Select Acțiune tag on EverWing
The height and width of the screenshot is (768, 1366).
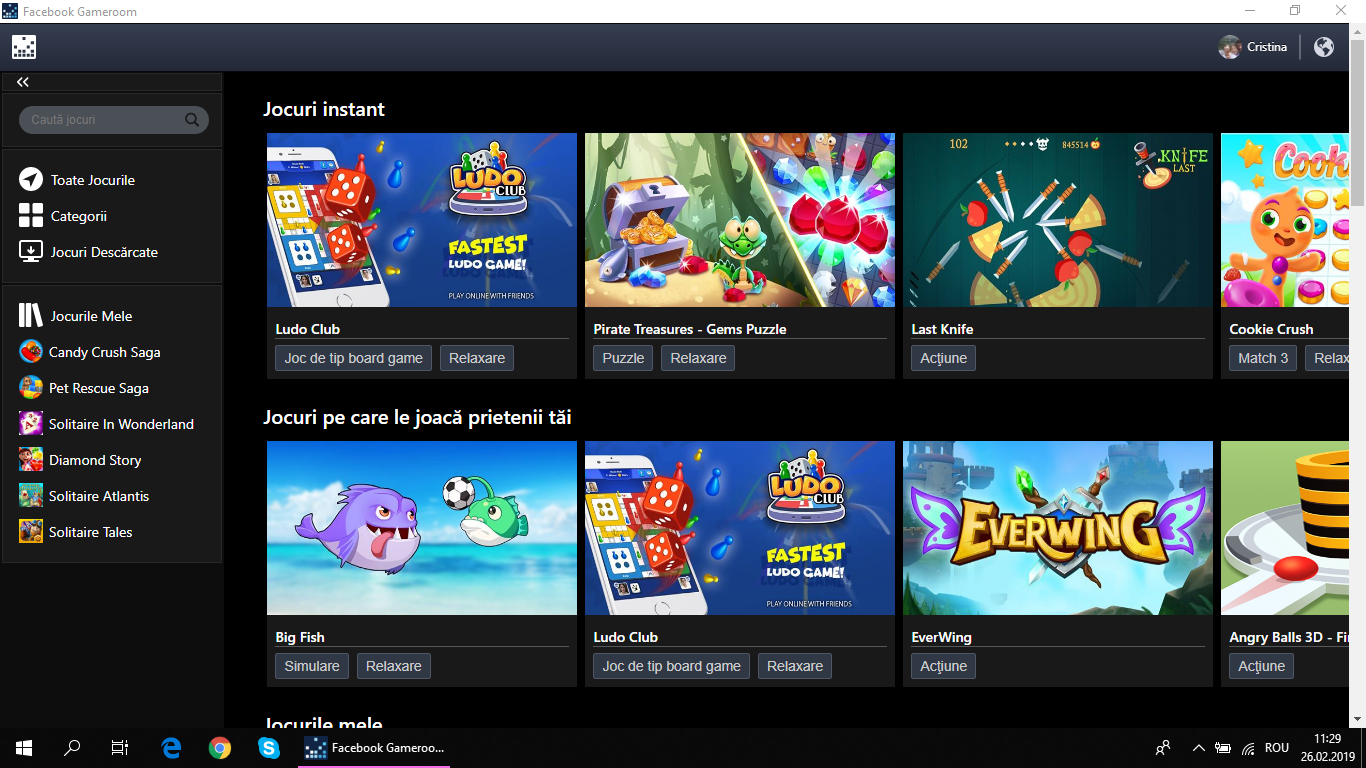point(943,666)
